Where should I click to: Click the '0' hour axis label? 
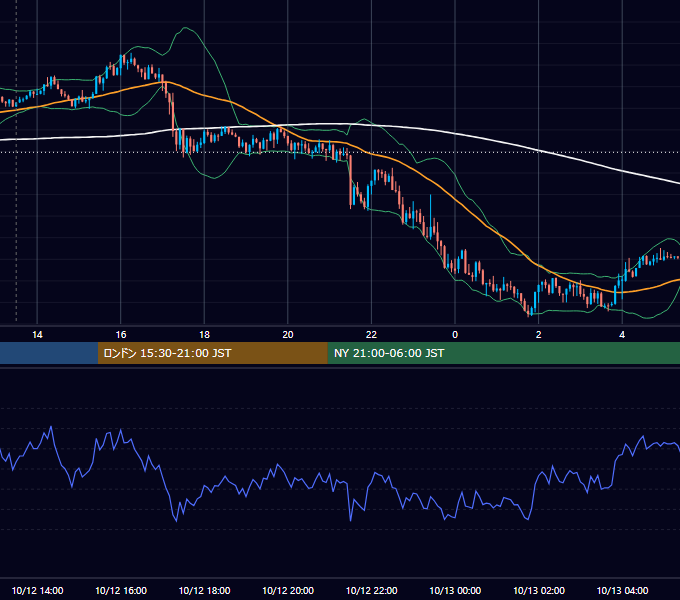455,335
